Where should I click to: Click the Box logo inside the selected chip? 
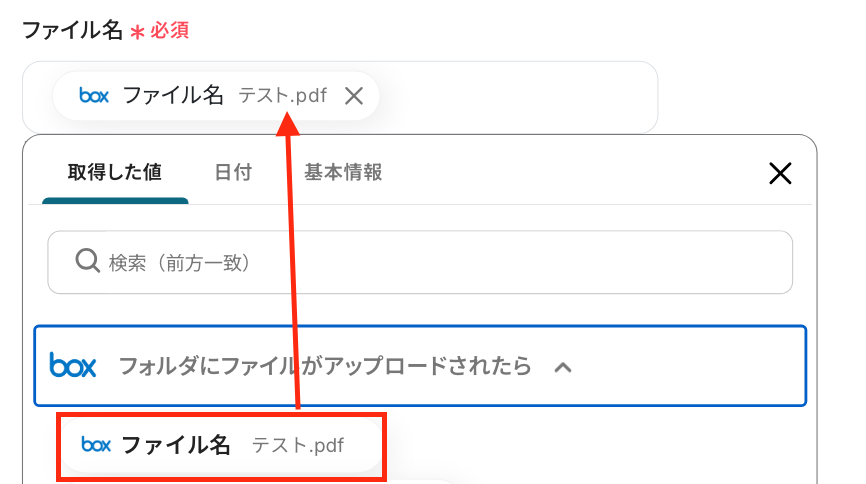[94, 96]
